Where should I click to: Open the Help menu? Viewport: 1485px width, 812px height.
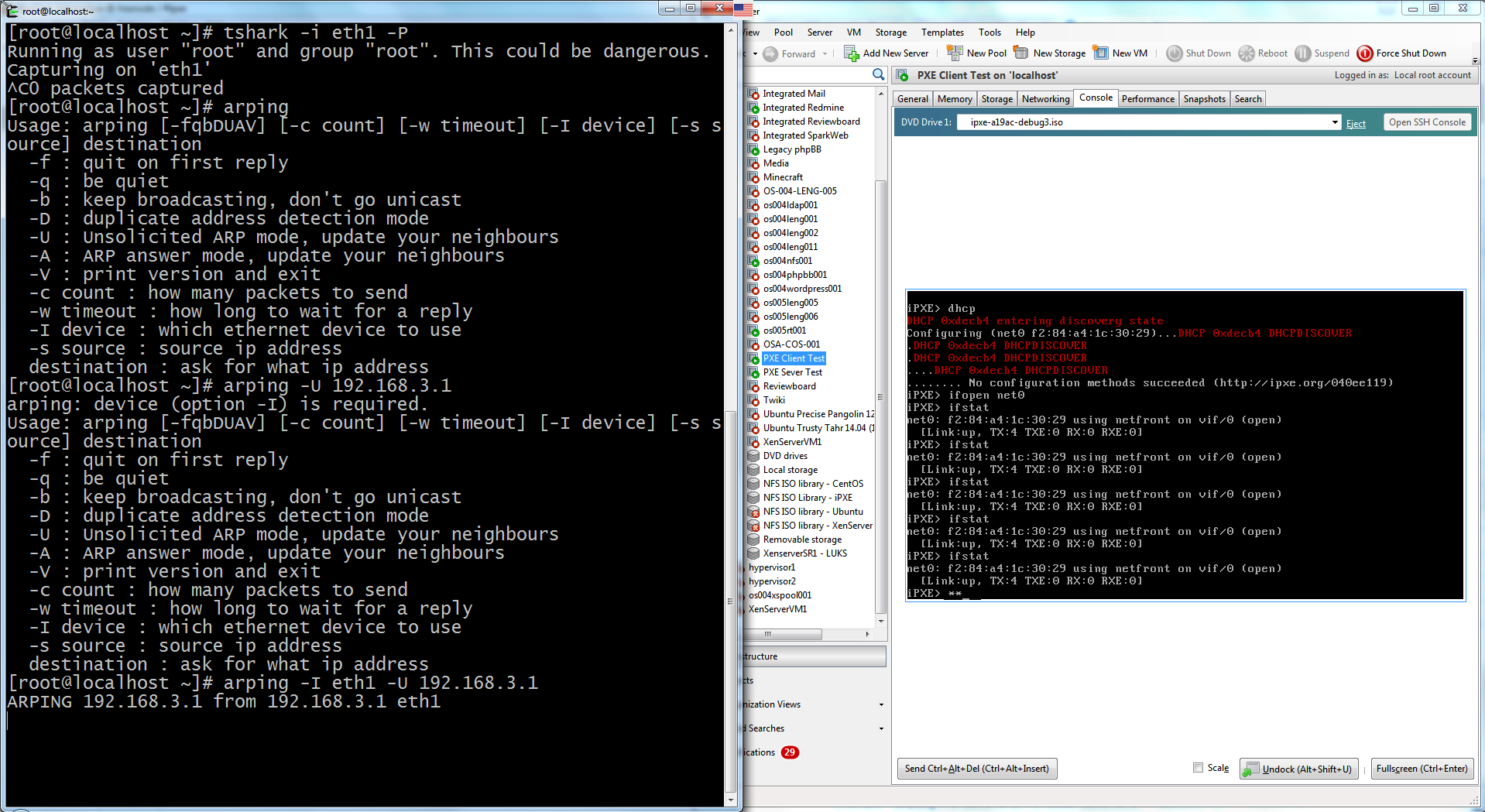tap(1025, 33)
